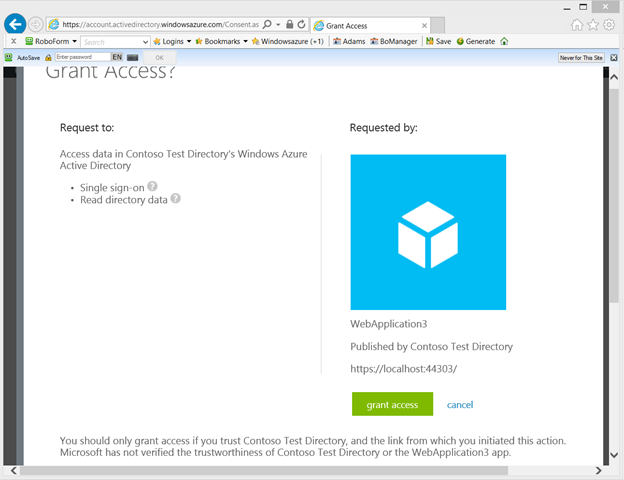Maximize the browser window
Viewport: 624px width, 480px height.
coord(583,7)
